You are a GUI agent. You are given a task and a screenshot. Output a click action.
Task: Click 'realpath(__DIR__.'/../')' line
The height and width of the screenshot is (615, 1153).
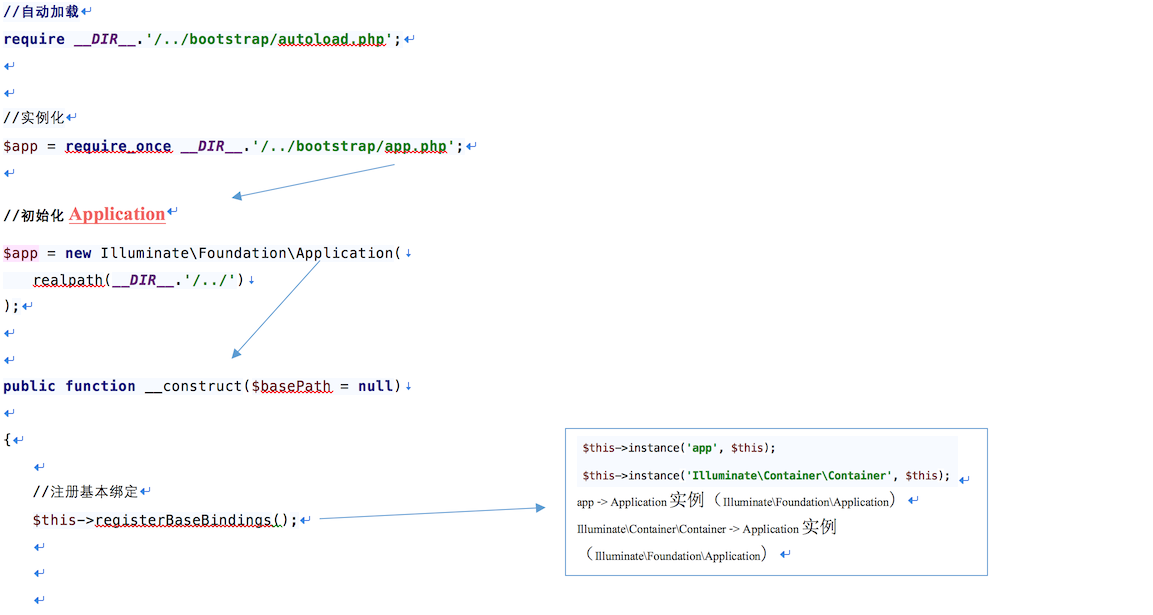point(138,280)
